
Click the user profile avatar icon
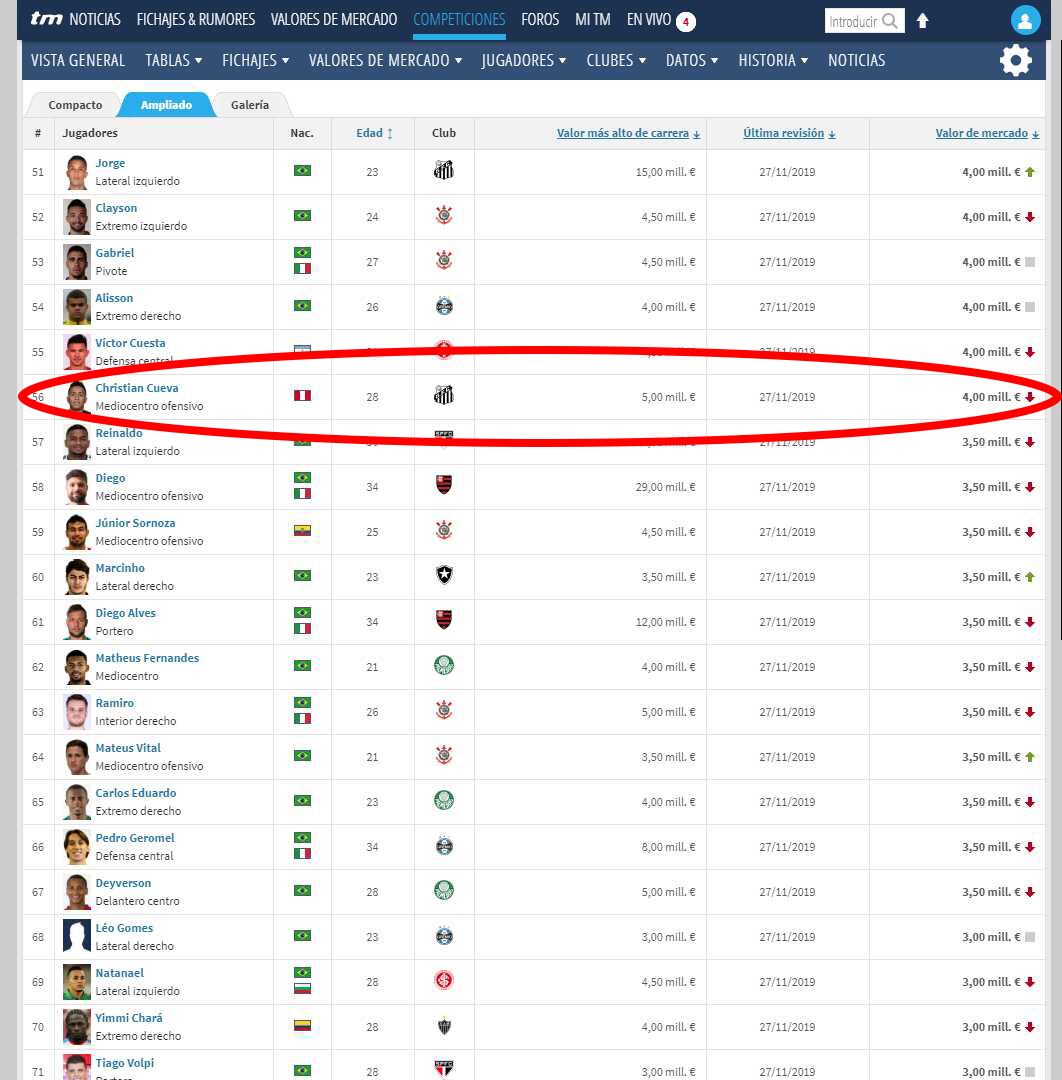pos(1025,20)
